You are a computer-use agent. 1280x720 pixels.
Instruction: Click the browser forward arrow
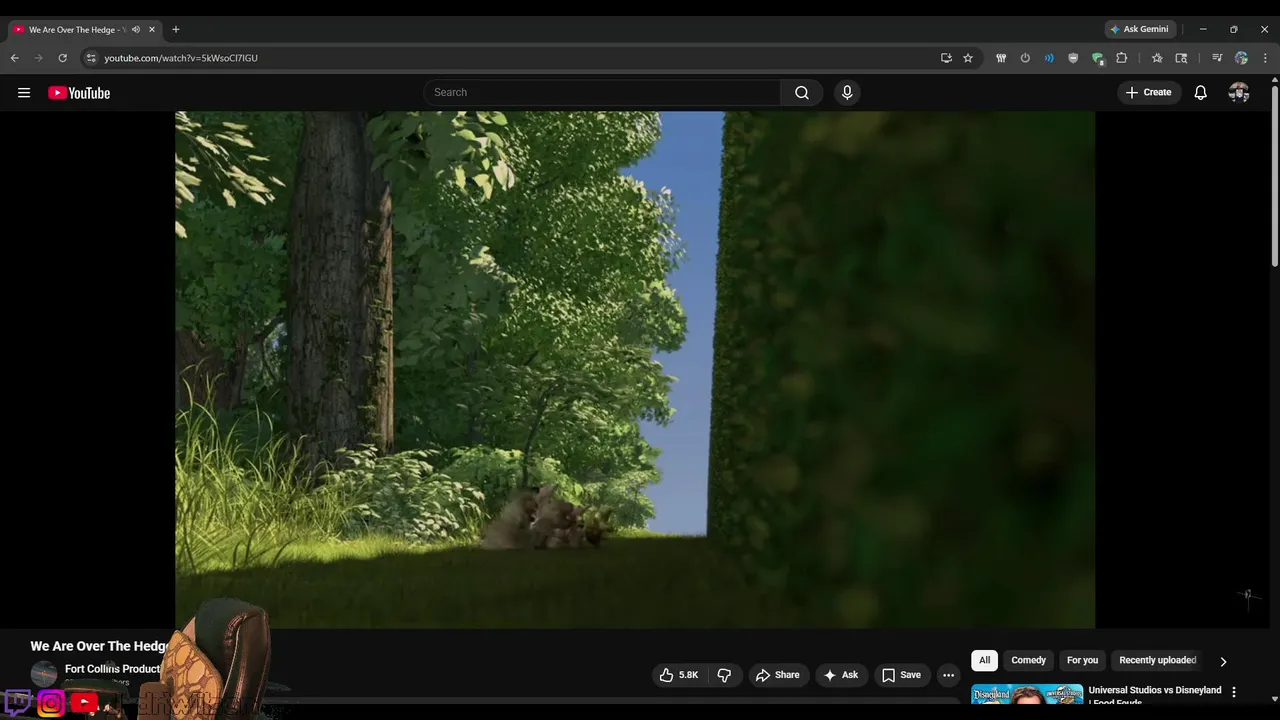point(39,58)
